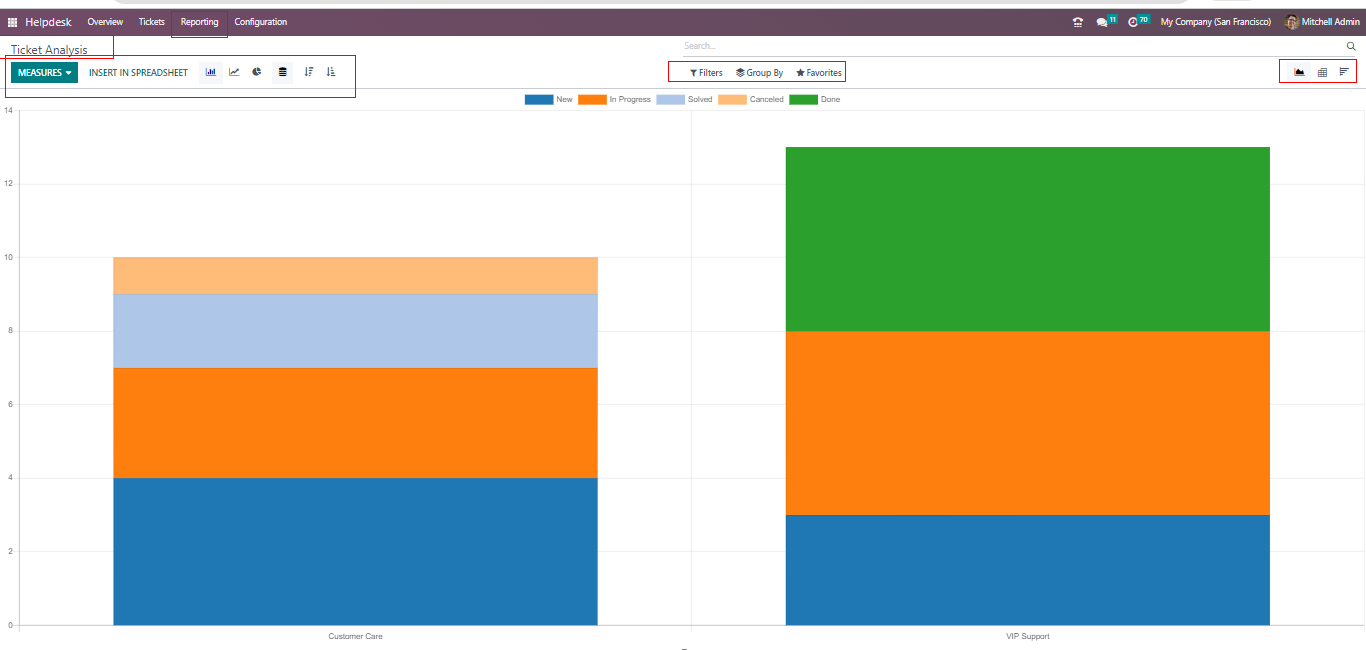
Task: Switch to bar chart mode
Action: pyautogui.click(x=210, y=72)
